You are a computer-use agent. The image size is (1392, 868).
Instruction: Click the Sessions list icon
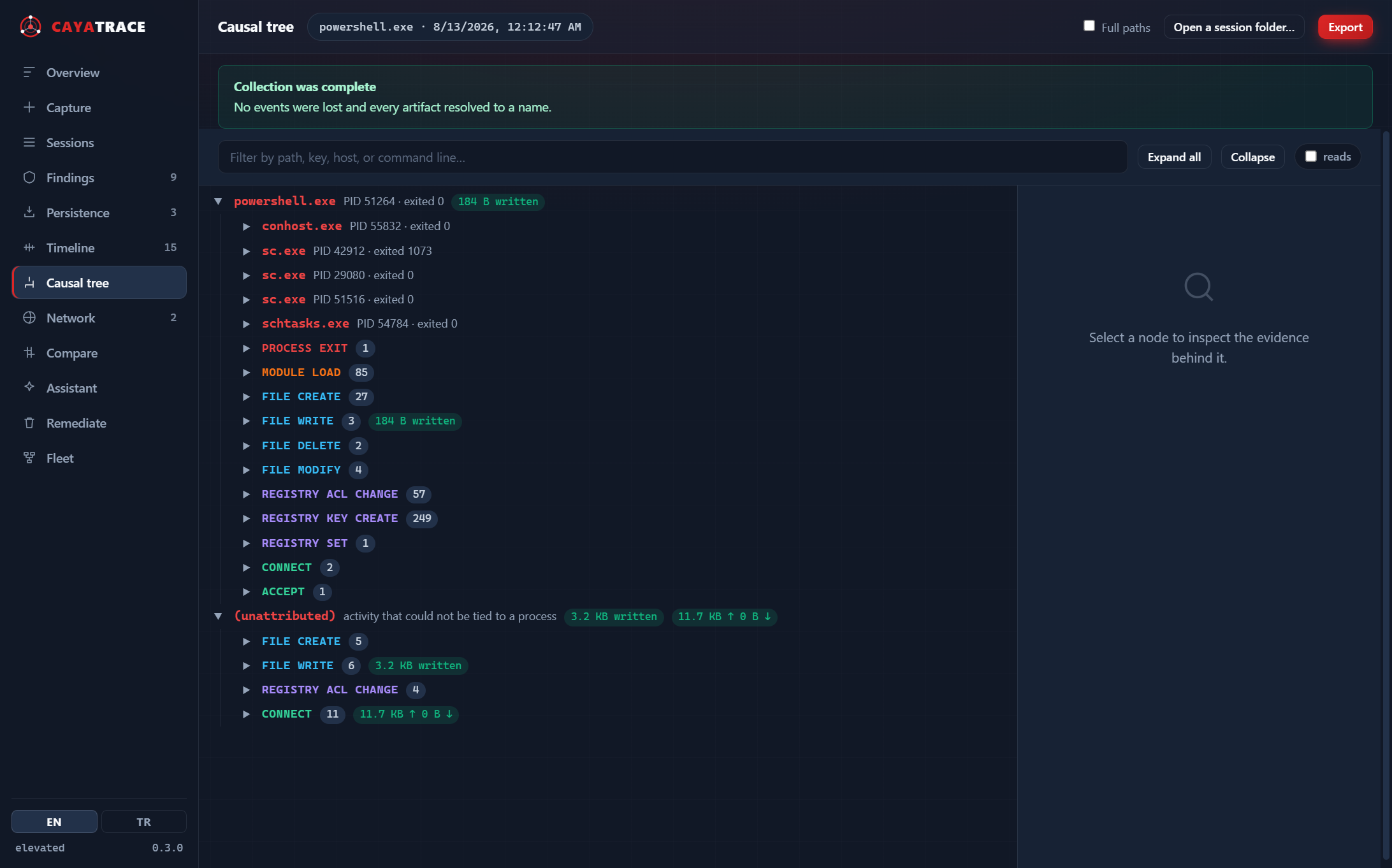tap(29, 142)
